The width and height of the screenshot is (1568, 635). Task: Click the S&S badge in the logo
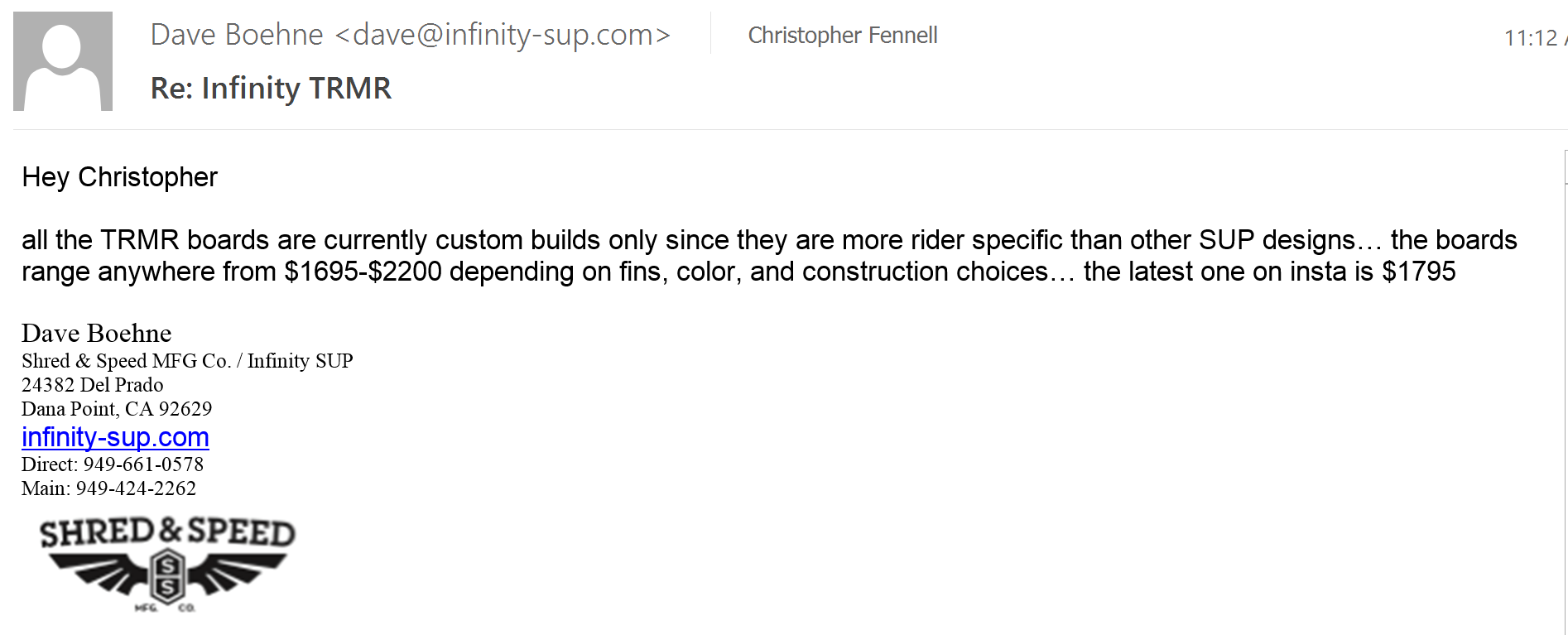[x=167, y=576]
